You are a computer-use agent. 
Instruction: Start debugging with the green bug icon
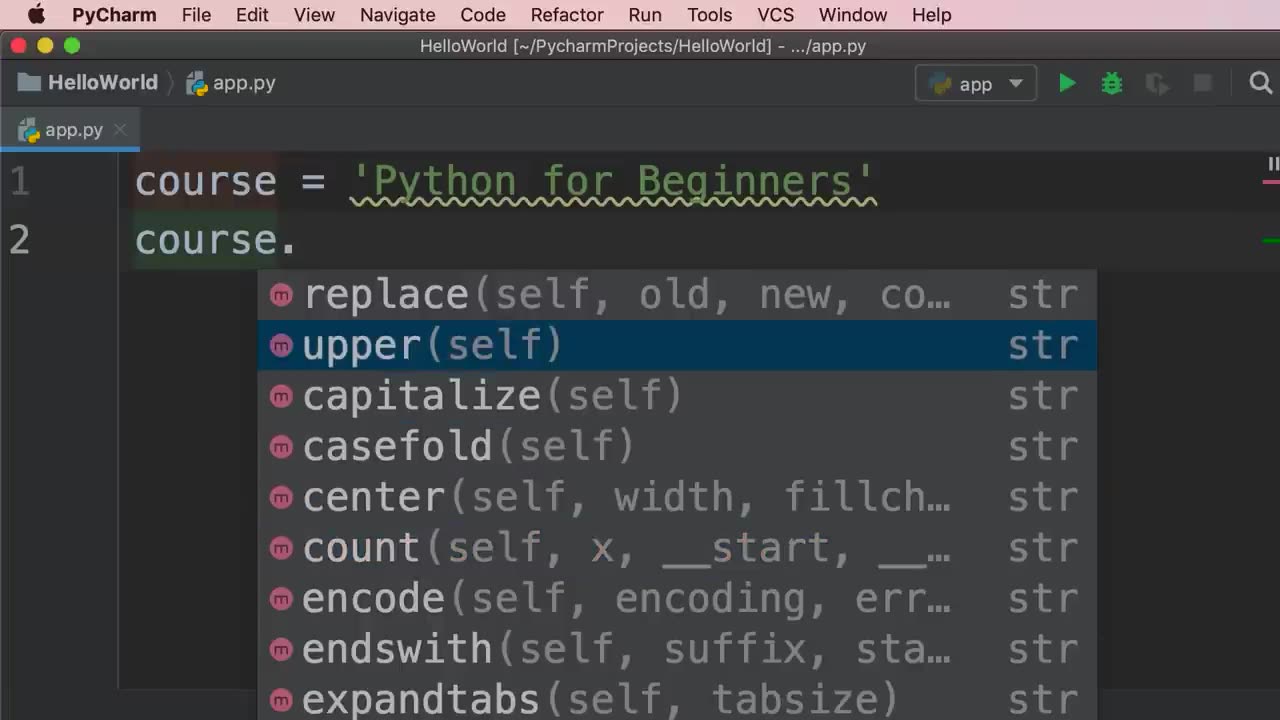click(x=1111, y=83)
